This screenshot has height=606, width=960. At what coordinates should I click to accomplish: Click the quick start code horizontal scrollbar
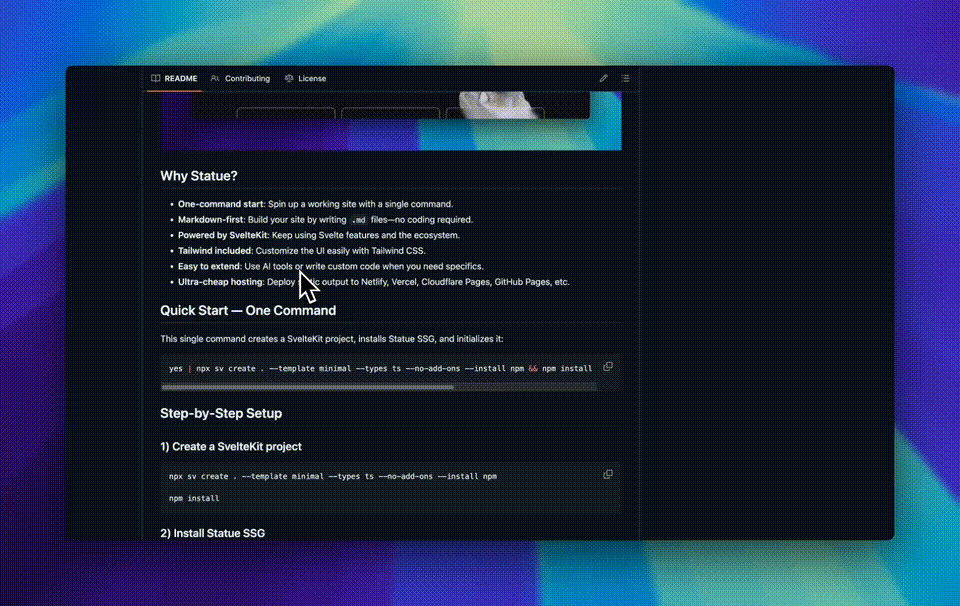pos(310,386)
